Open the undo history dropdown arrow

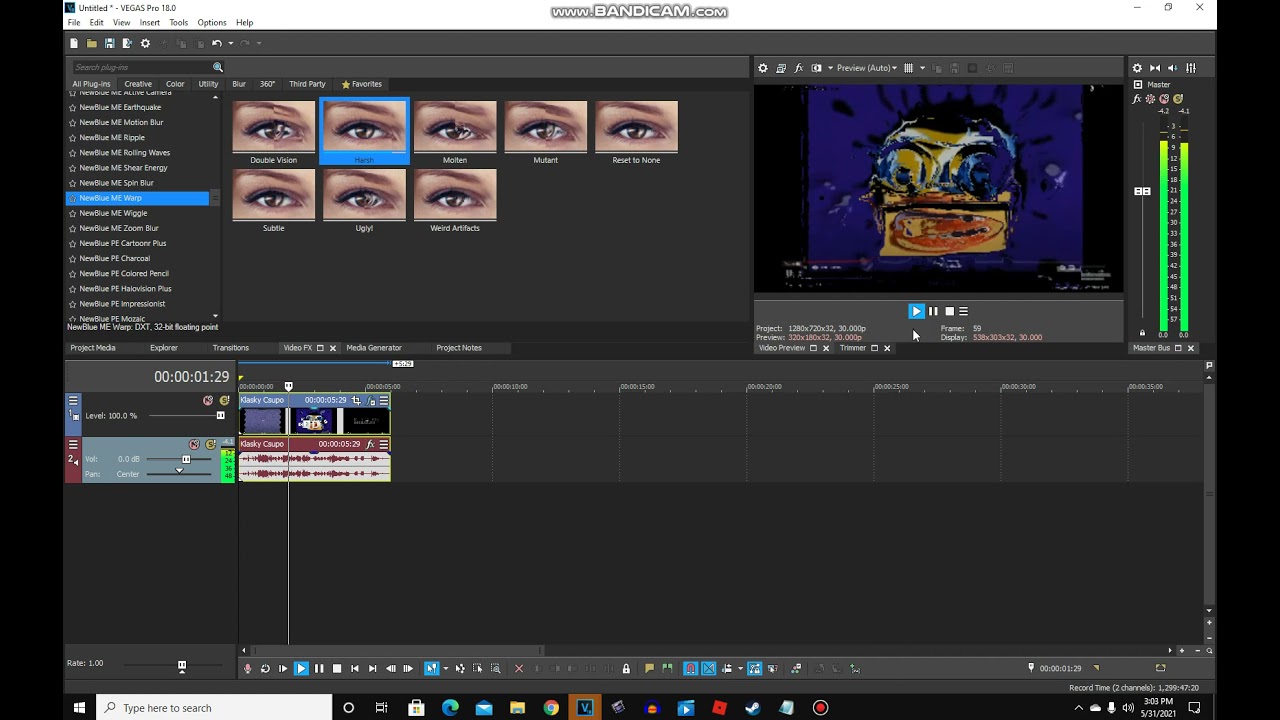click(x=230, y=44)
